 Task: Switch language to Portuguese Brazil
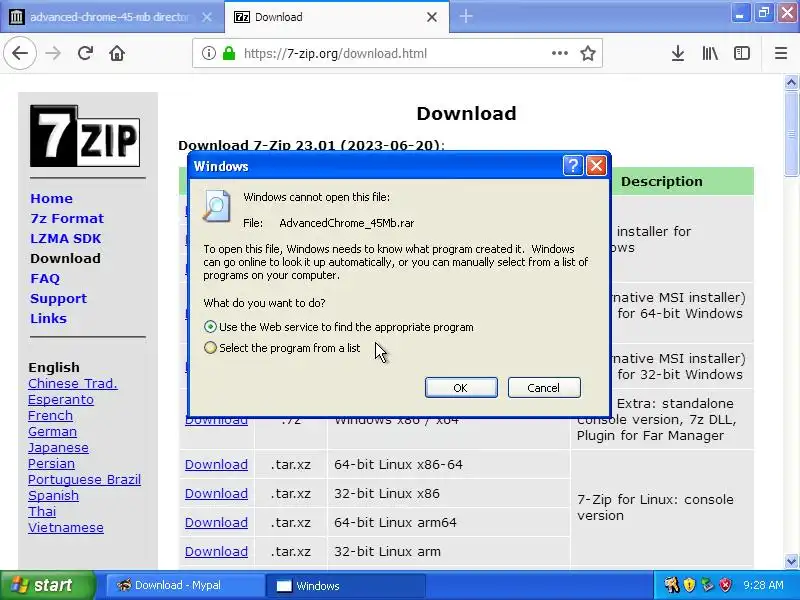[x=84, y=480]
